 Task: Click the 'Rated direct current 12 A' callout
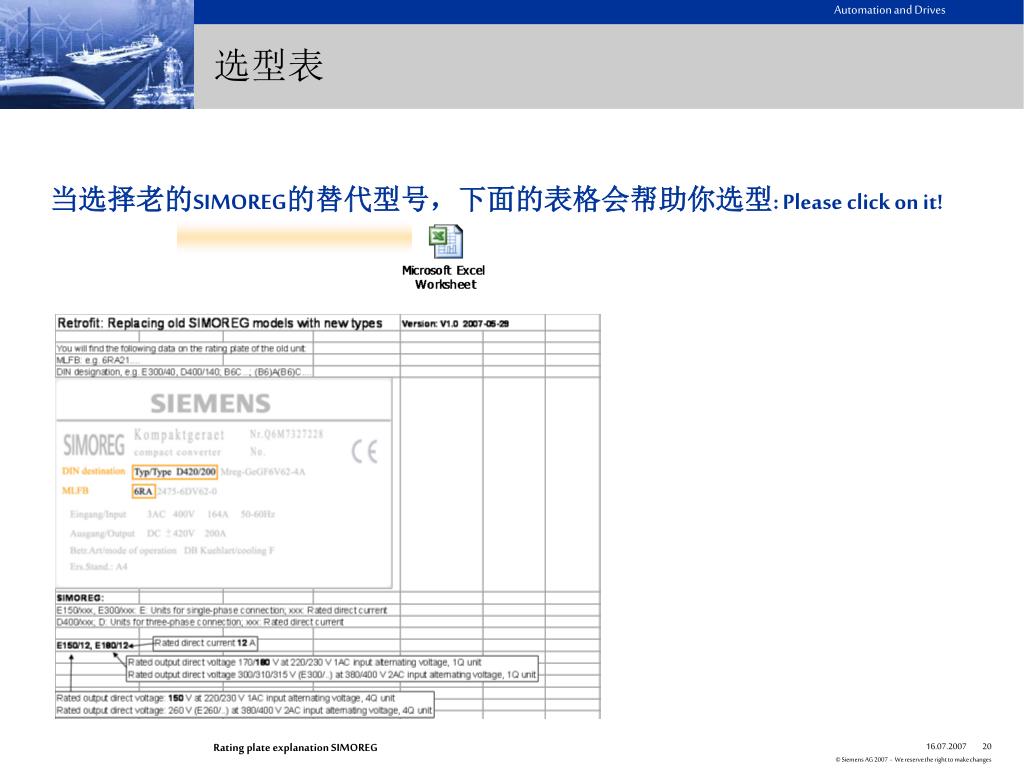205,643
